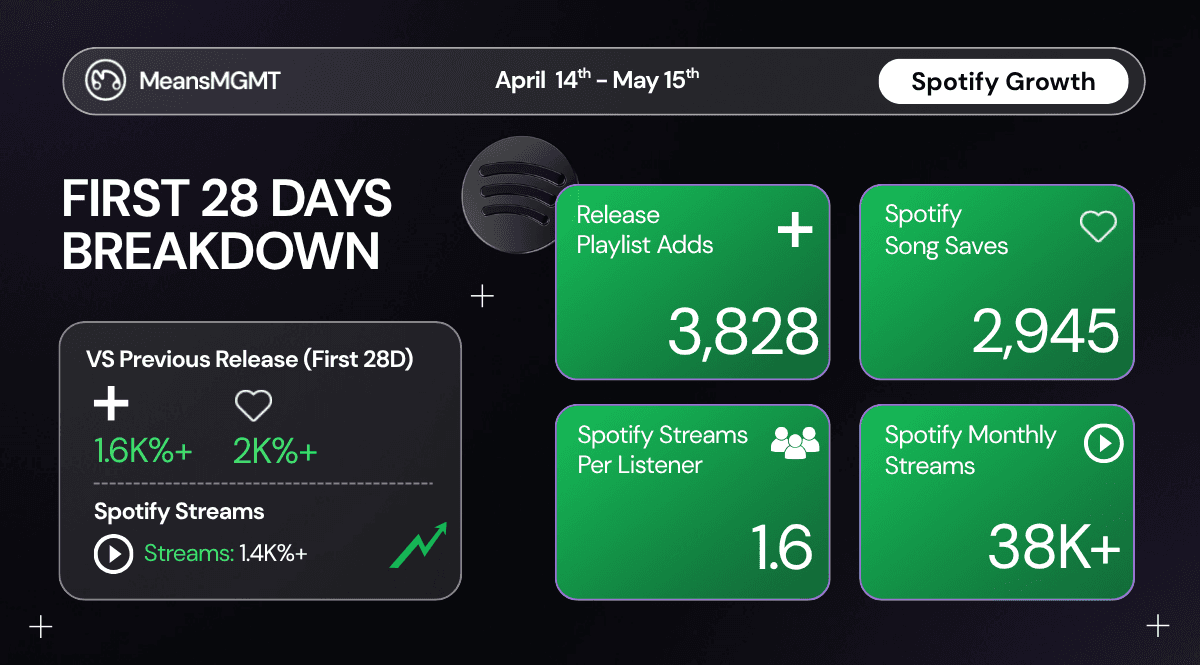
Task: Click the 3,828 playlist adds value
Action: coord(743,331)
